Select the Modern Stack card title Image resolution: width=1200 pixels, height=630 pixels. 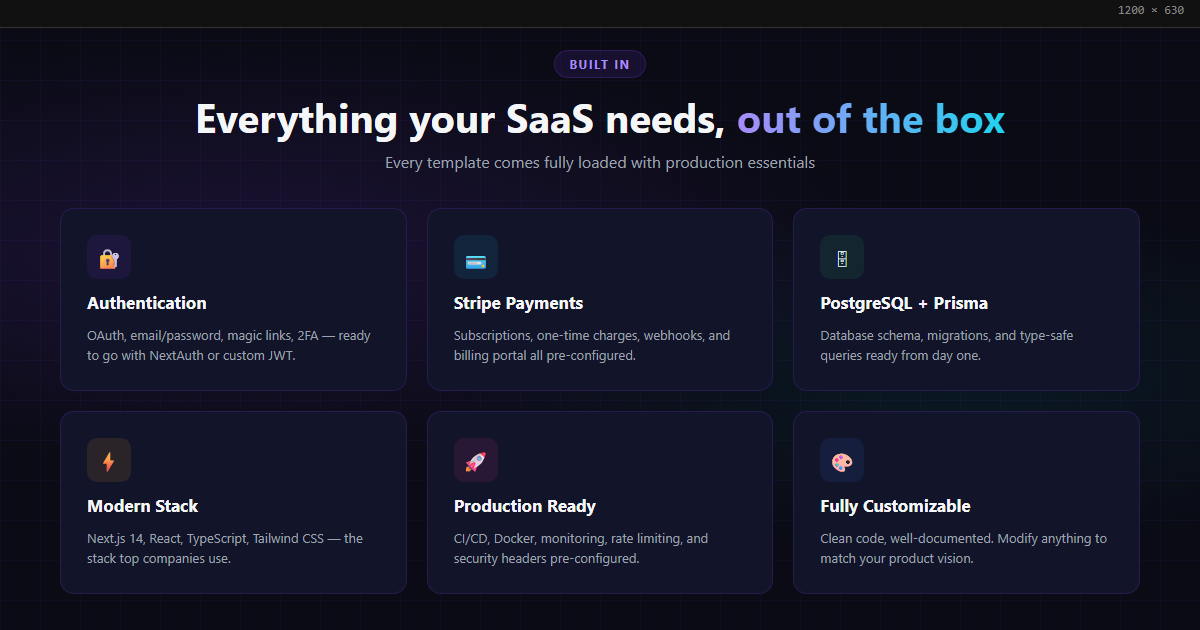[x=143, y=506]
